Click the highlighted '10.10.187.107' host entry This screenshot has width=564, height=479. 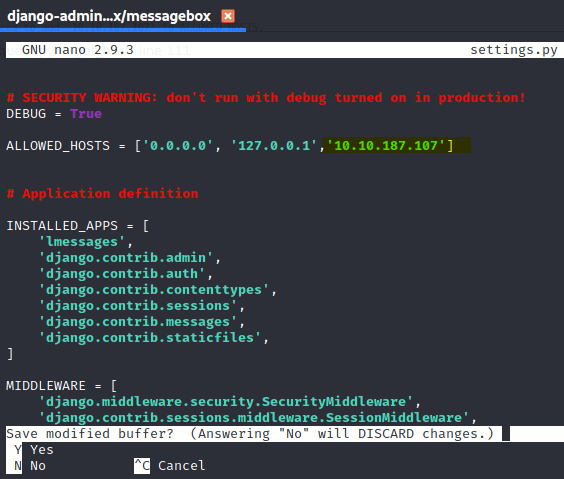click(386, 146)
